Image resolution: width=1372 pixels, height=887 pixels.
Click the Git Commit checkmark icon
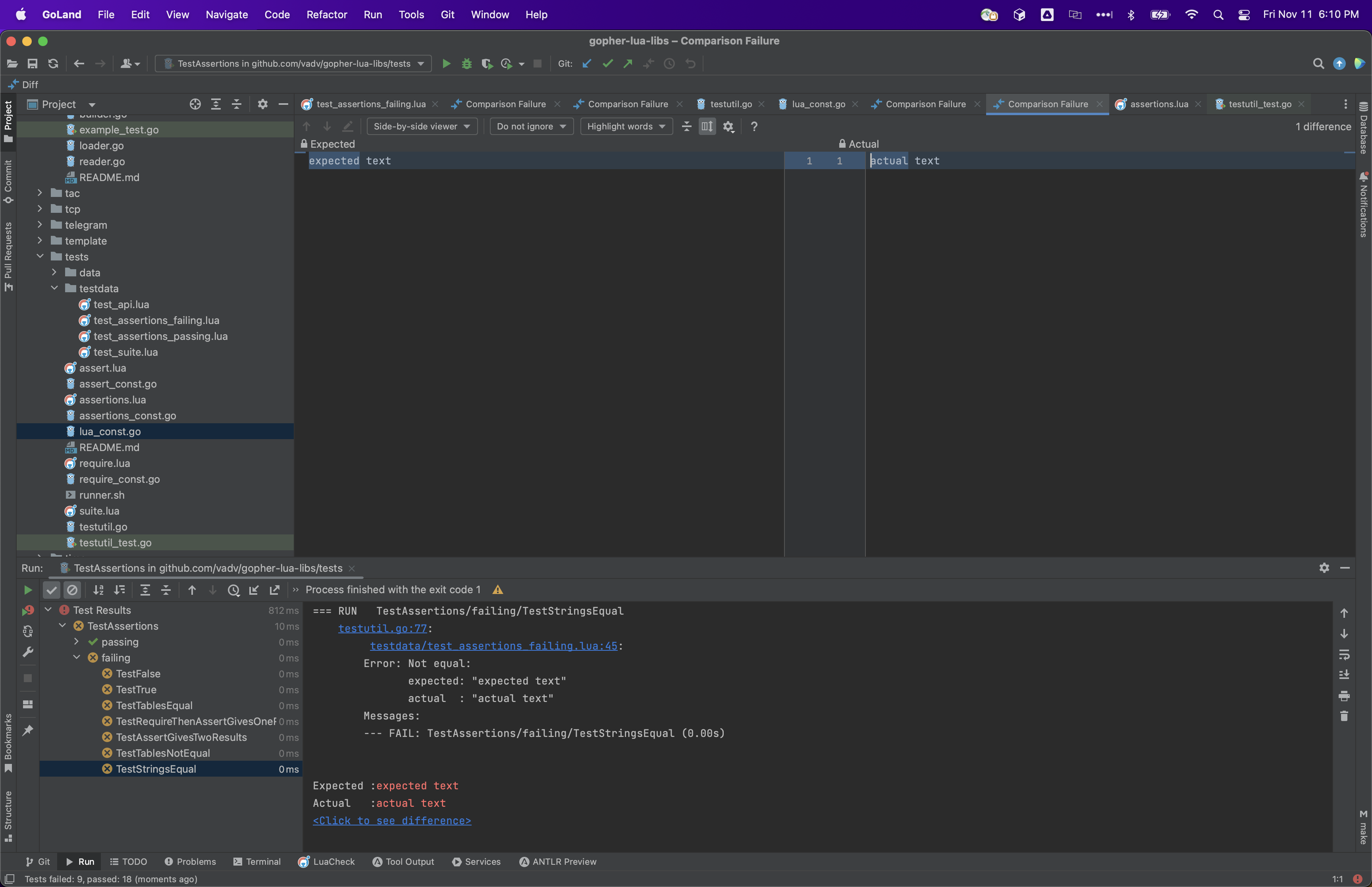607,64
